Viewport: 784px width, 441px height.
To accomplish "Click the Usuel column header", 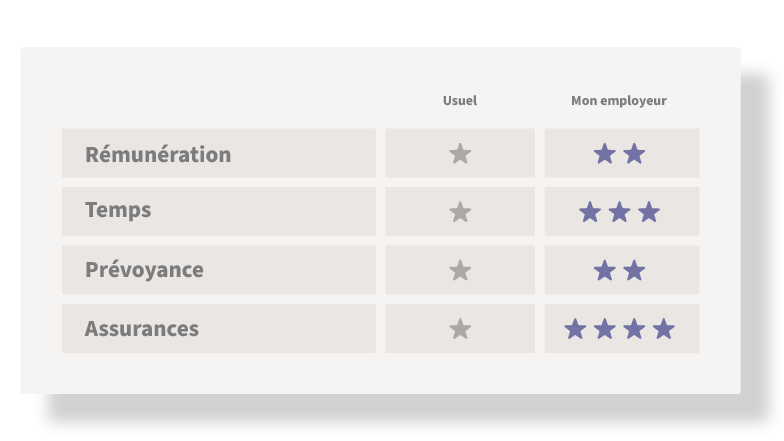I will 460,100.
